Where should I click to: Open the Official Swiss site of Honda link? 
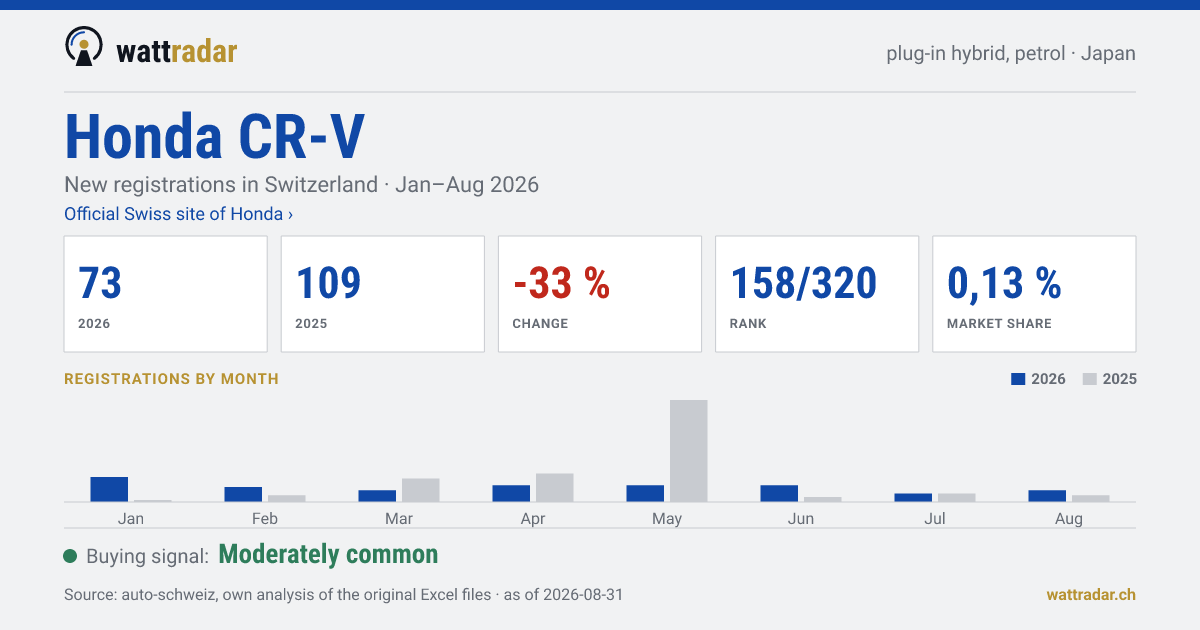(179, 214)
